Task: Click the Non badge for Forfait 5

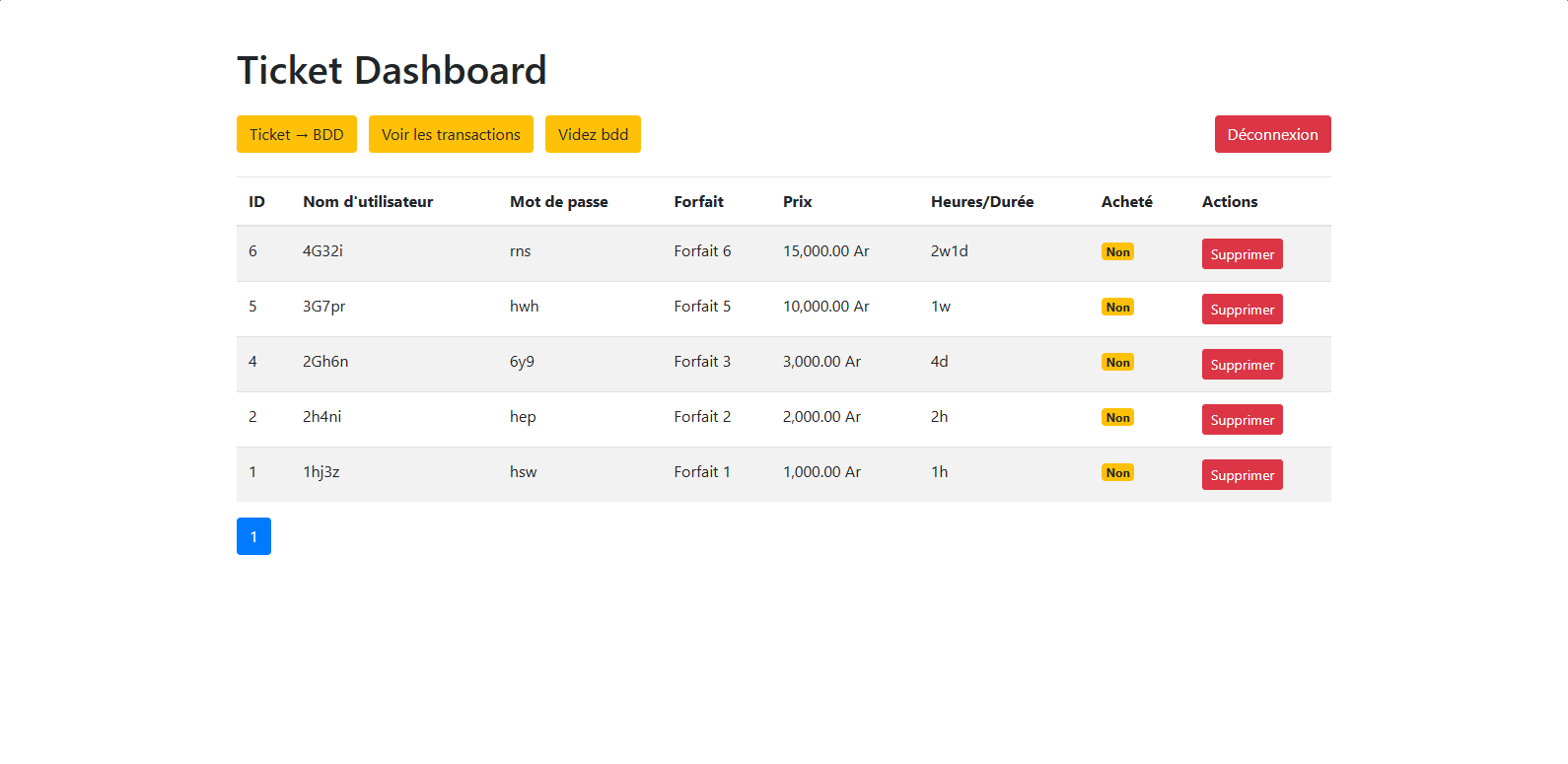Action: 1117,308
